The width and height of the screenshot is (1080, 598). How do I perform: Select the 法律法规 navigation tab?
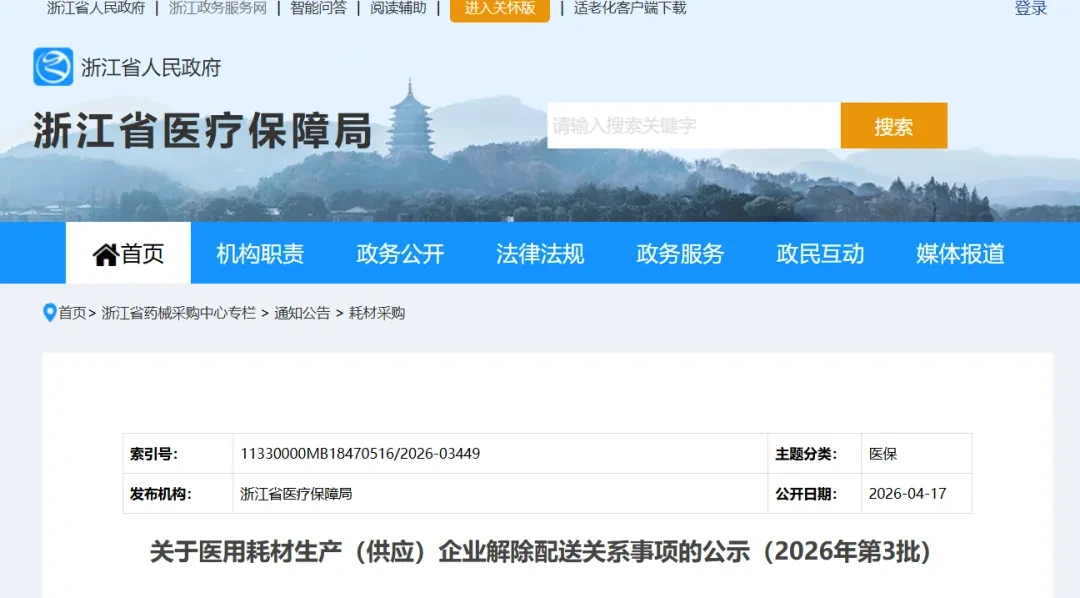coord(540,254)
